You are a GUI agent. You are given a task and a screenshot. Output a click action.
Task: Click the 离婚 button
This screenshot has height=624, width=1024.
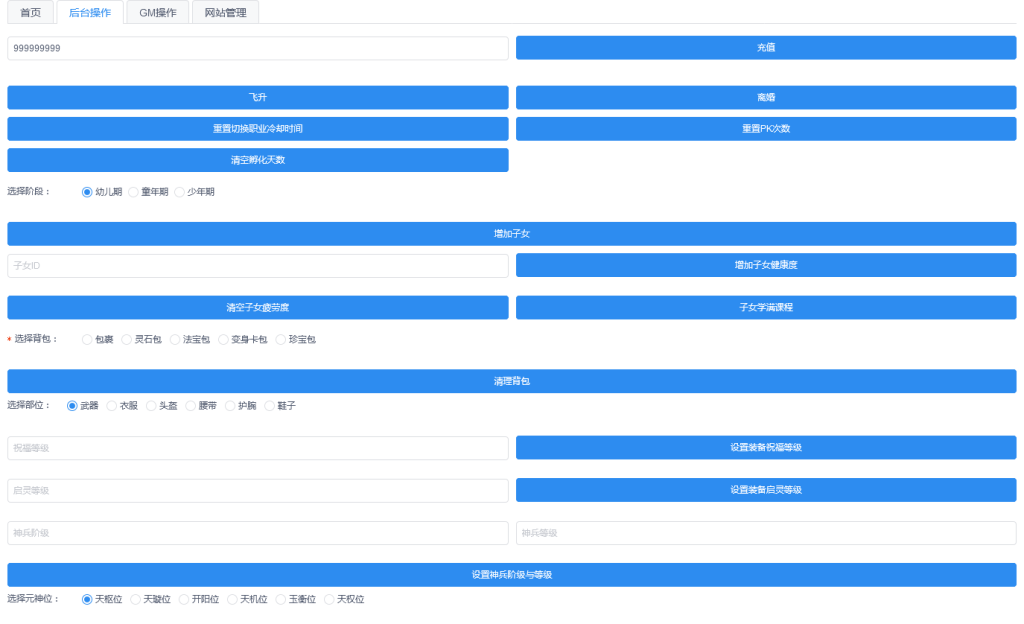coord(765,98)
